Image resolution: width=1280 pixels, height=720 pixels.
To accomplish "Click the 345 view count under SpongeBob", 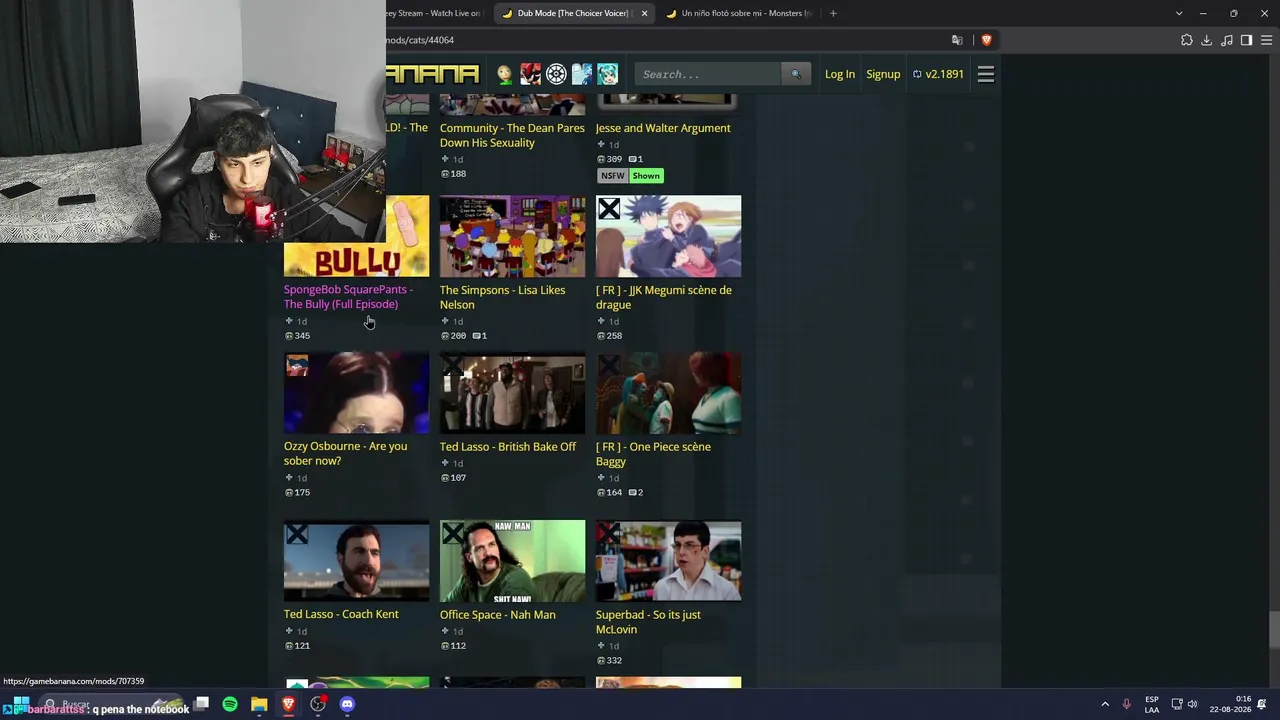I will point(297,336).
